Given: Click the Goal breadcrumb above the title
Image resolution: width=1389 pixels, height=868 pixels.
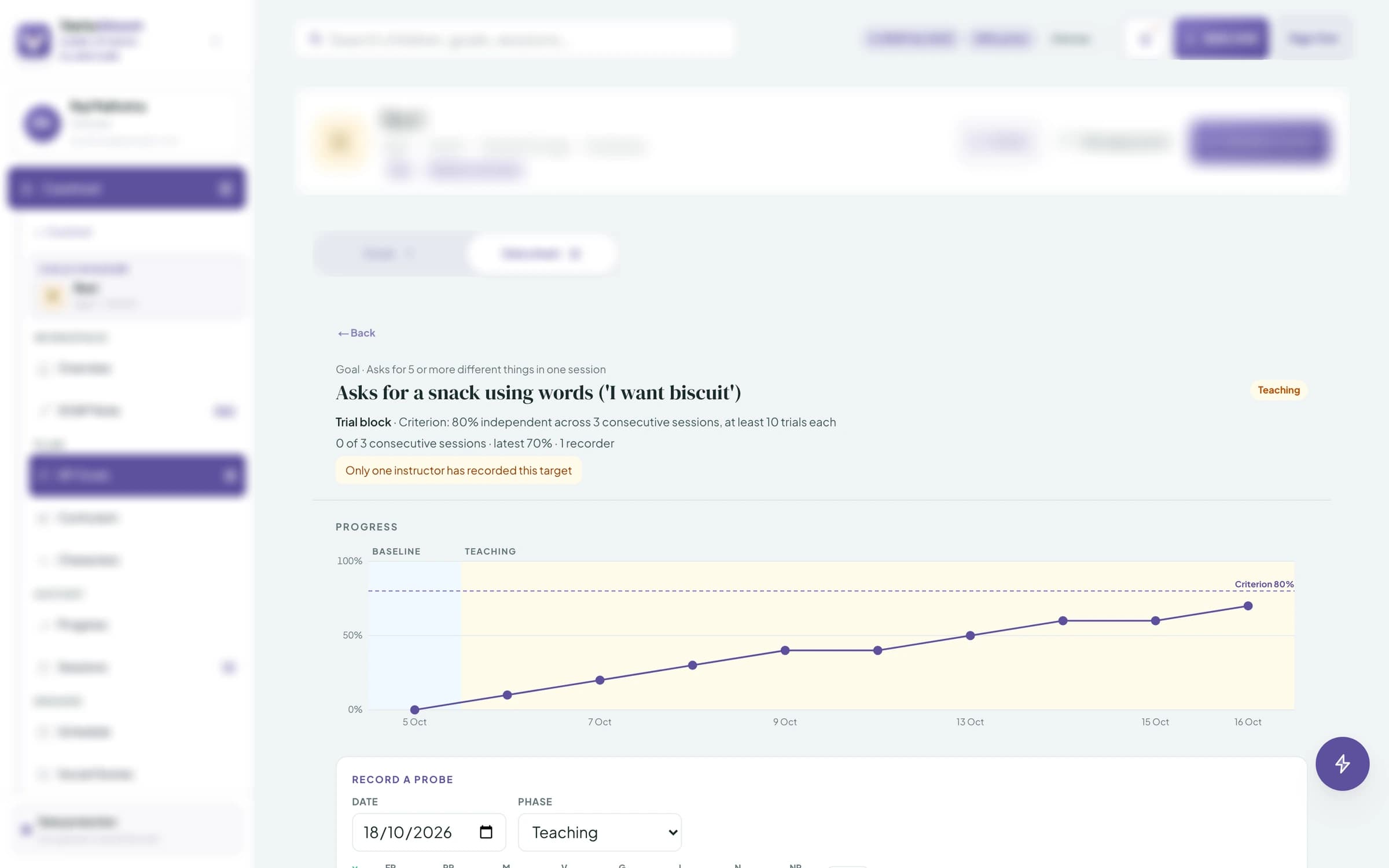Looking at the screenshot, I should pyautogui.click(x=471, y=369).
